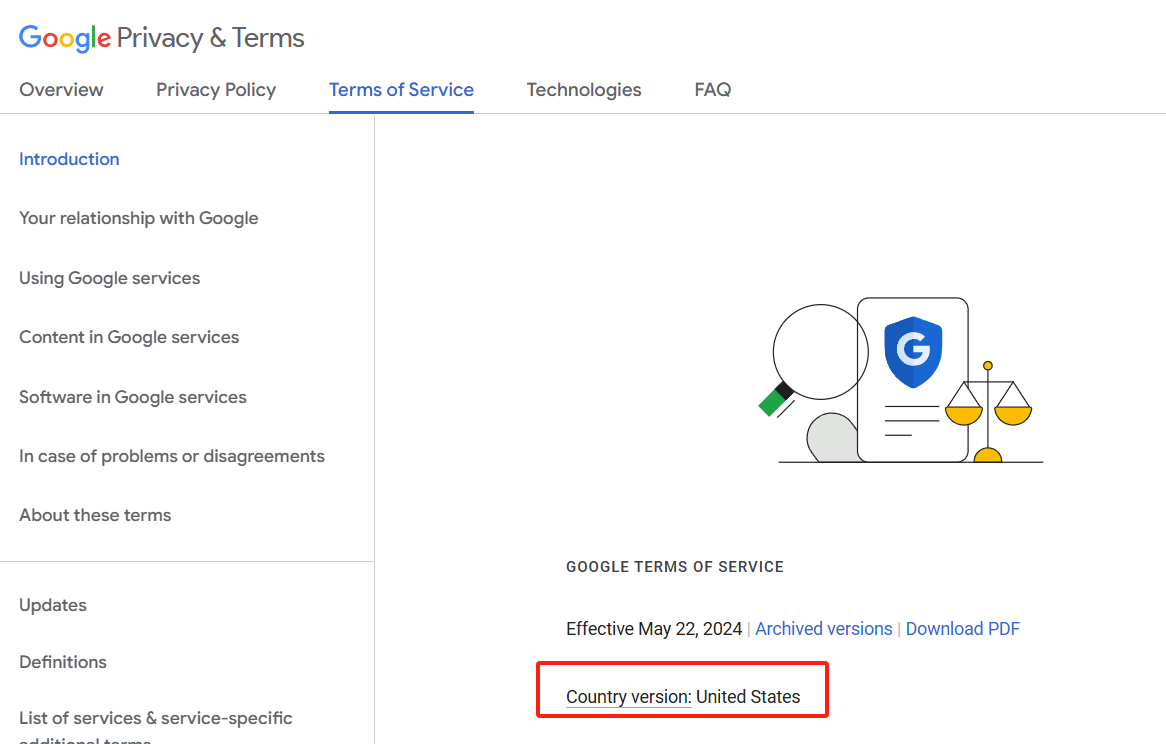This screenshot has height=744, width=1166.
Task: Open the Updates page in sidebar
Action: pyautogui.click(x=53, y=605)
